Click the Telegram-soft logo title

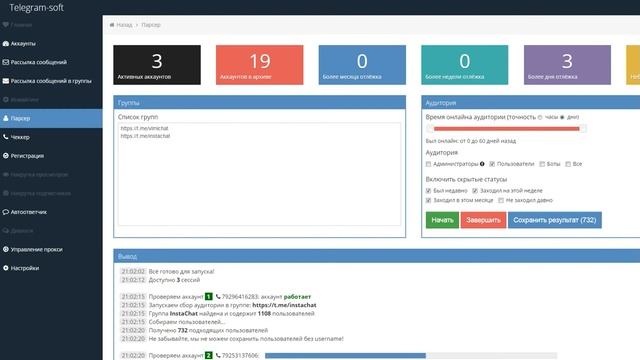(x=36, y=7)
